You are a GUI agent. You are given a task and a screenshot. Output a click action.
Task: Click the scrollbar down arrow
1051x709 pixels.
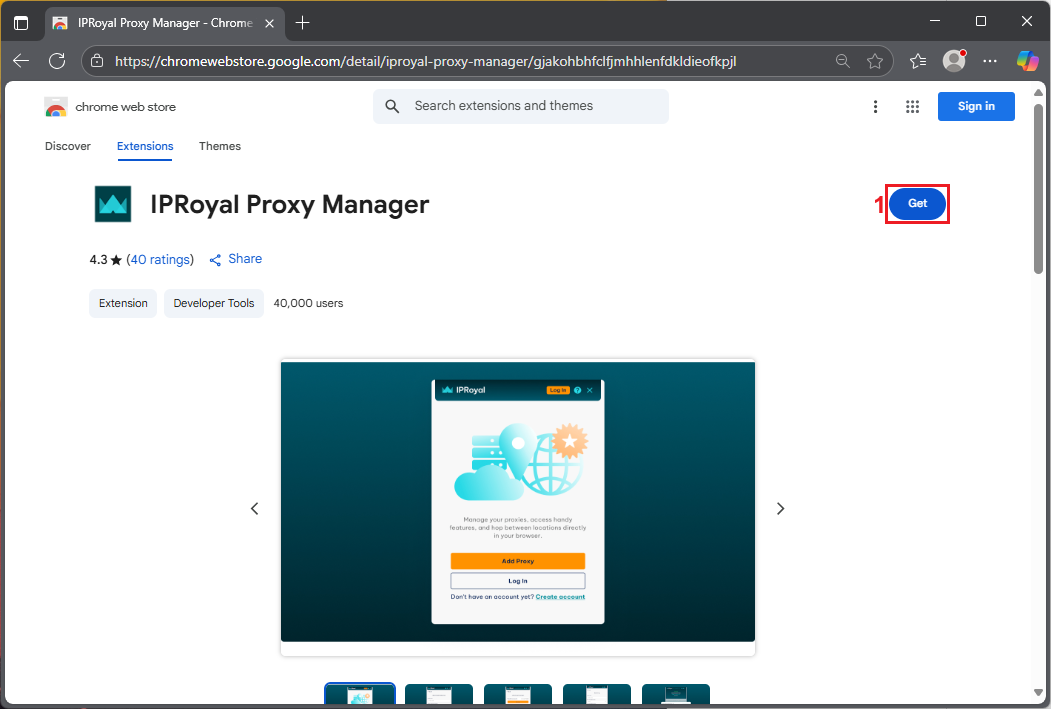pyautogui.click(x=1038, y=693)
